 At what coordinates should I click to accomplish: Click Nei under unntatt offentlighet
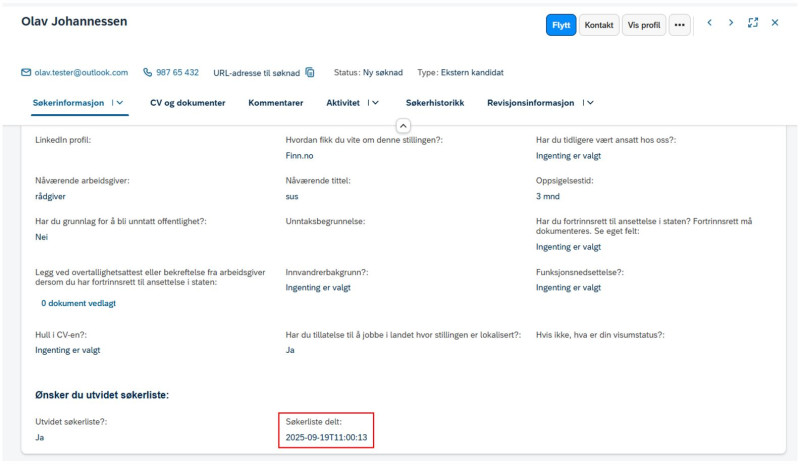pyautogui.click(x=41, y=237)
